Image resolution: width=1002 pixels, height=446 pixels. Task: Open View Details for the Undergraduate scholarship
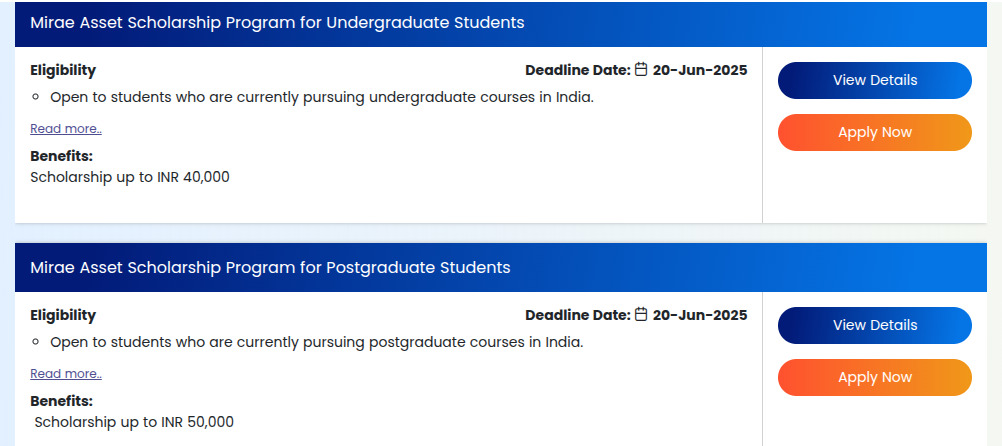click(874, 81)
